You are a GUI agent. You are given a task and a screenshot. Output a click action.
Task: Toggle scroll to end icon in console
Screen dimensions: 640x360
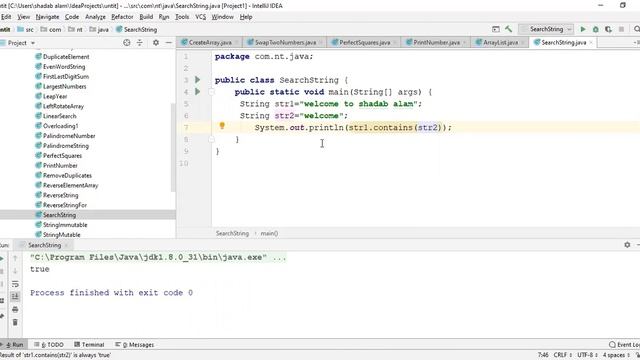(x=15, y=296)
